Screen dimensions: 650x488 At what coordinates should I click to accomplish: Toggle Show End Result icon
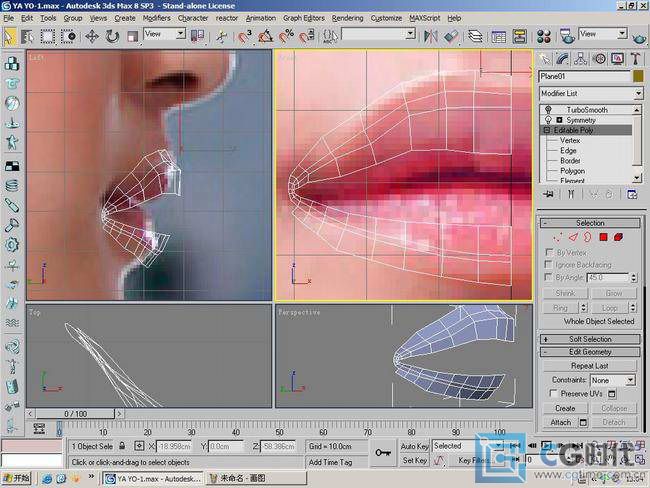pos(571,194)
